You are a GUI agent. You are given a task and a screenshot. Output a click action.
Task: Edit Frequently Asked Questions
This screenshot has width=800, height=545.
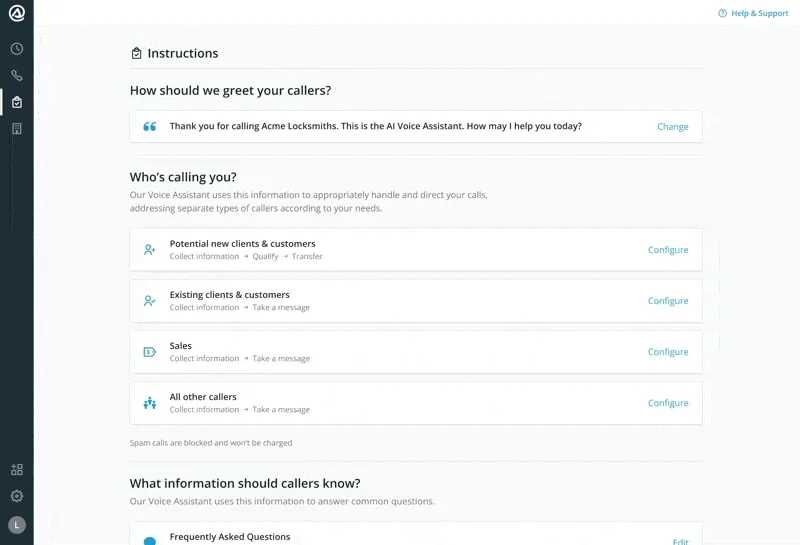680,541
